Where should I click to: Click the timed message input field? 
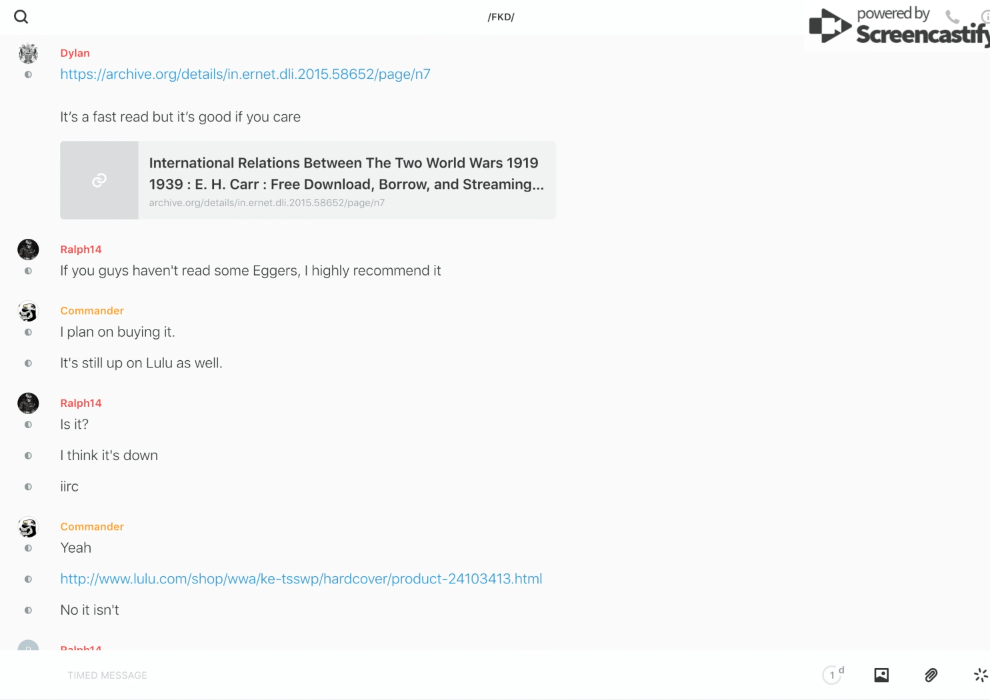(400, 675)
